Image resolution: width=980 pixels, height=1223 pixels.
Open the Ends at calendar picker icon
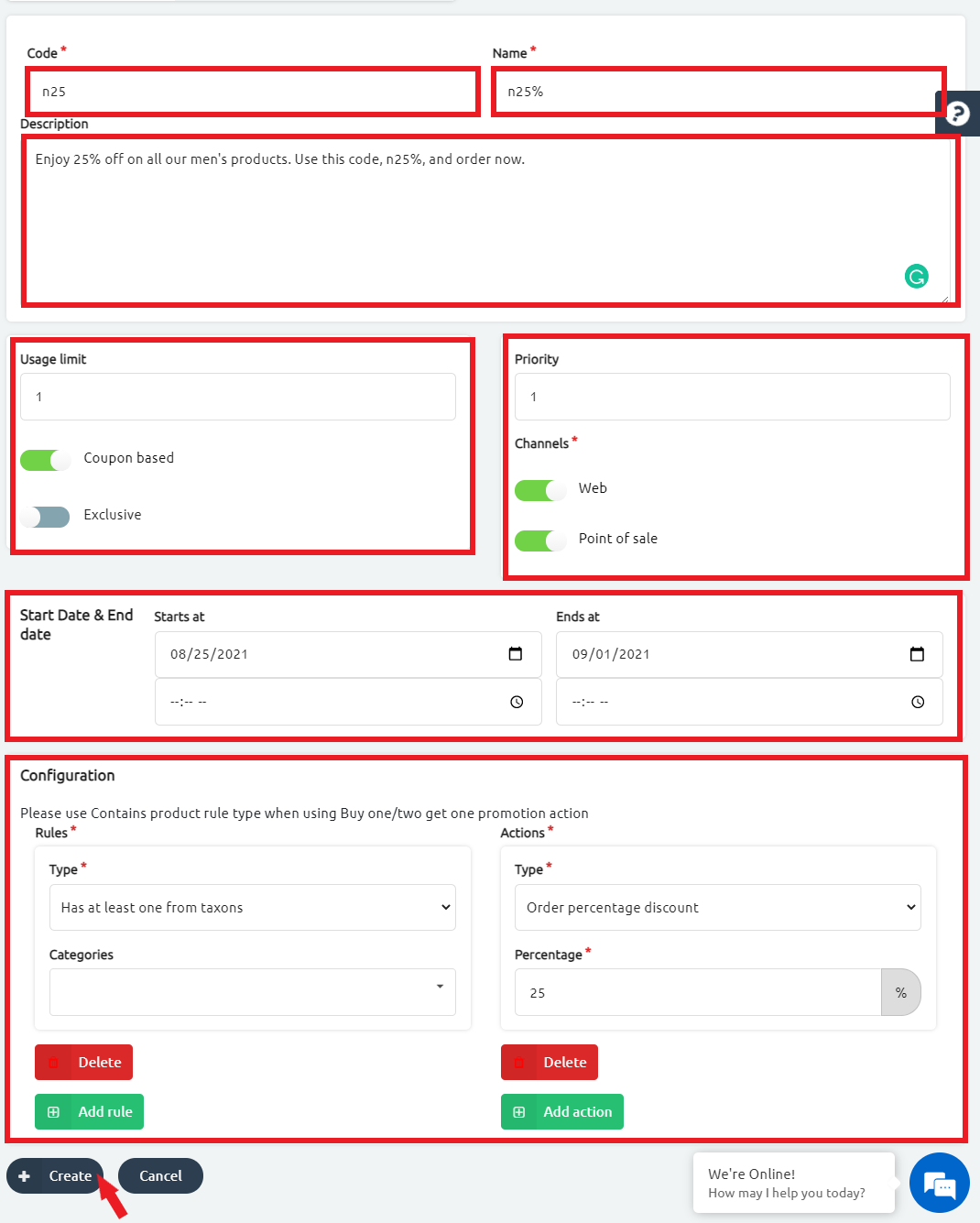click(x=917, y=654)
